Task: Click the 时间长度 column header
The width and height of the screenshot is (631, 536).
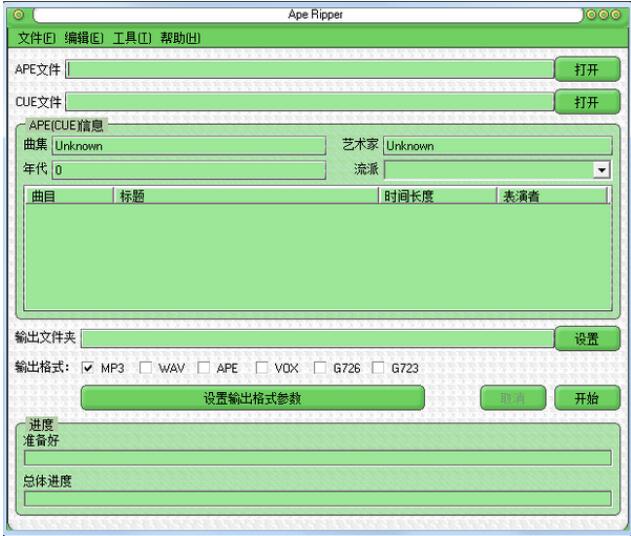Action: pos(438,196)
